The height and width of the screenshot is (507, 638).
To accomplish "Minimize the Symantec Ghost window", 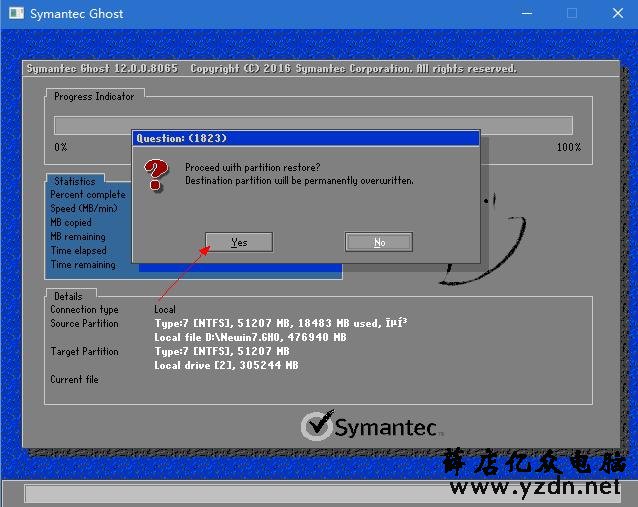I will pos(527,13).
